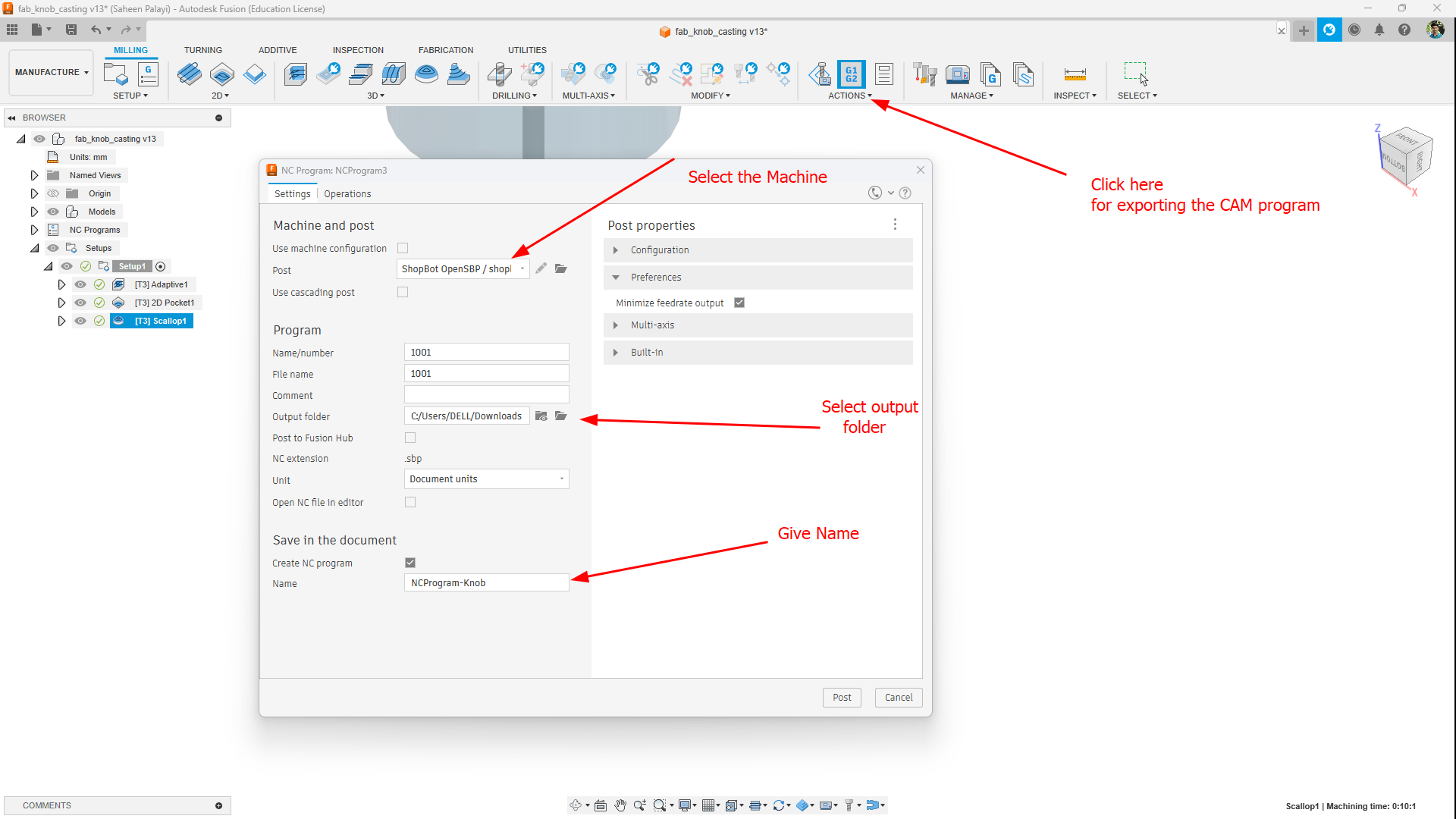Click the Cancel button
This screenshot has height=819, width=1456.
point(899,698)
